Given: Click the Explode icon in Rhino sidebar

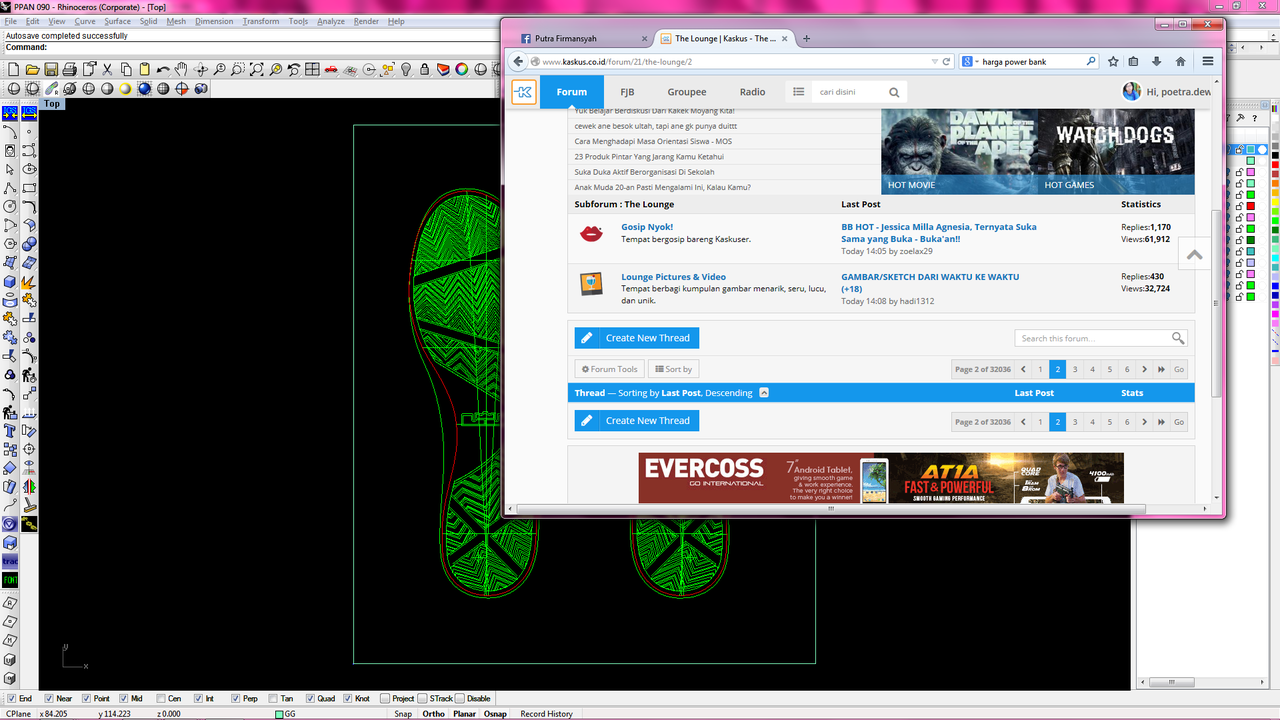Looking at the screenshot, I should [x=29, y=283].
